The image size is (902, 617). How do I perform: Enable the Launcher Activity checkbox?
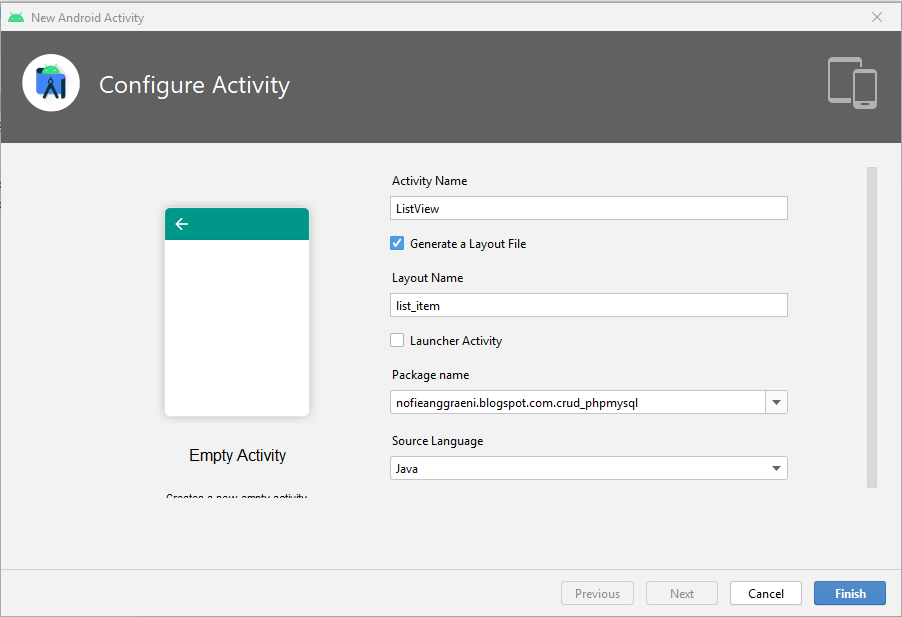tap(397, 340)
